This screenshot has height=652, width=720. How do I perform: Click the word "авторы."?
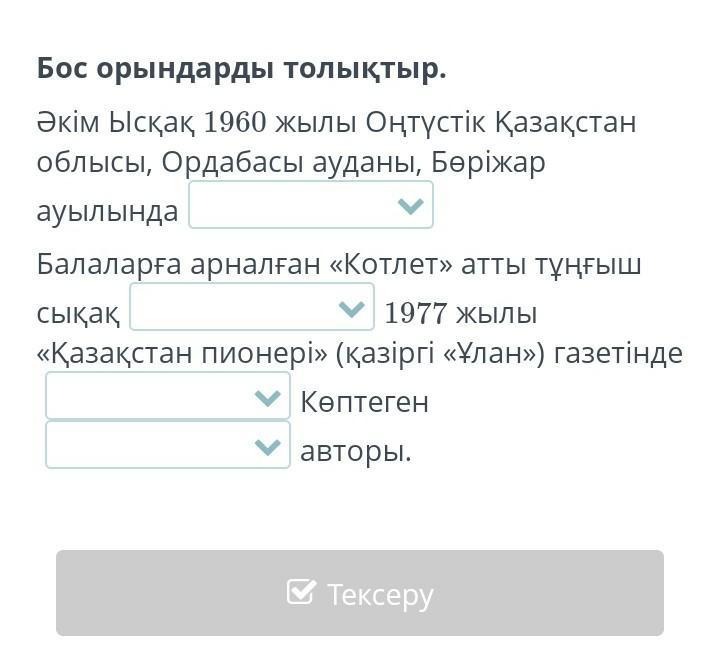pos(356,451)
